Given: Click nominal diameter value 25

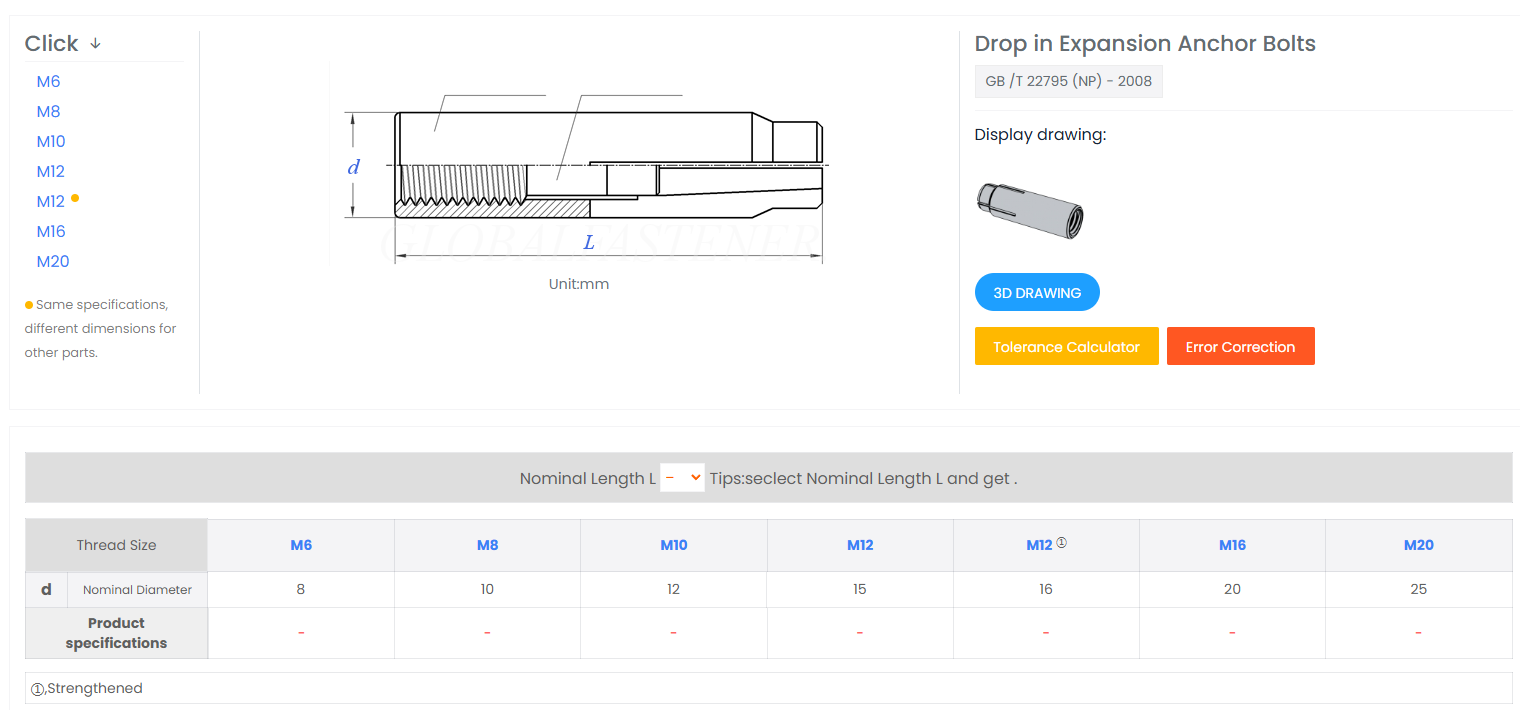Looking at the screenshot, I should point(1418,589).
